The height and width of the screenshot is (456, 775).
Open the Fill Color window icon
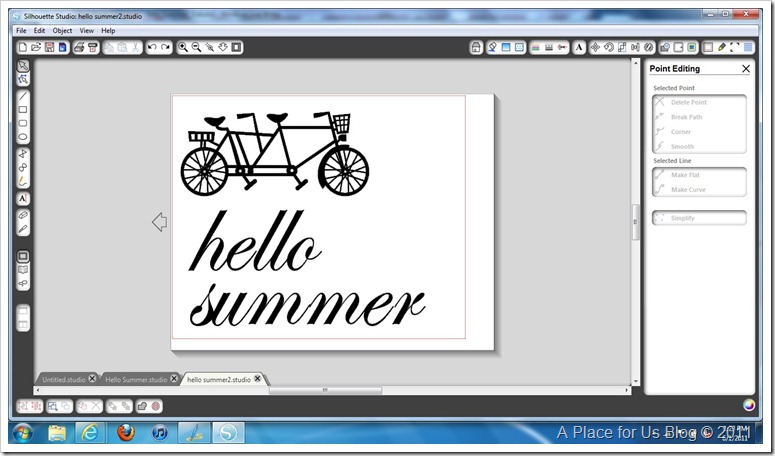(492, 47)
